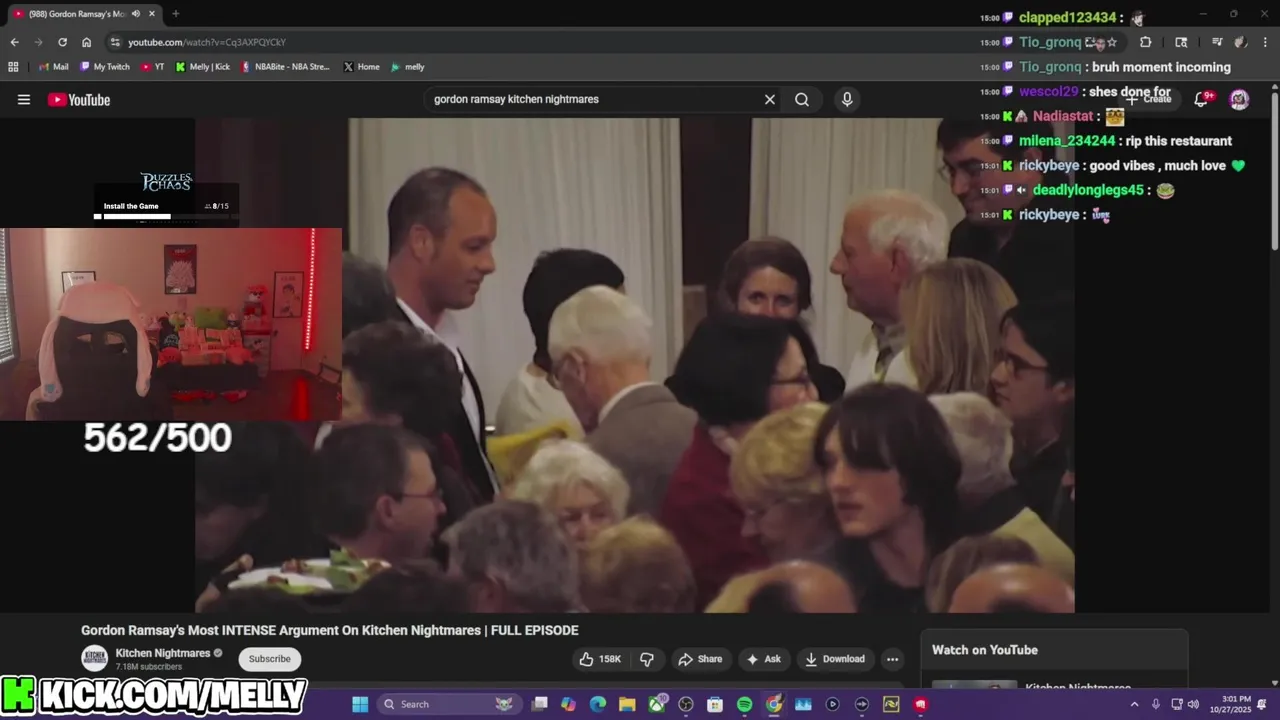
Task: Open volume control in system tray
Action: point(1193,704)
